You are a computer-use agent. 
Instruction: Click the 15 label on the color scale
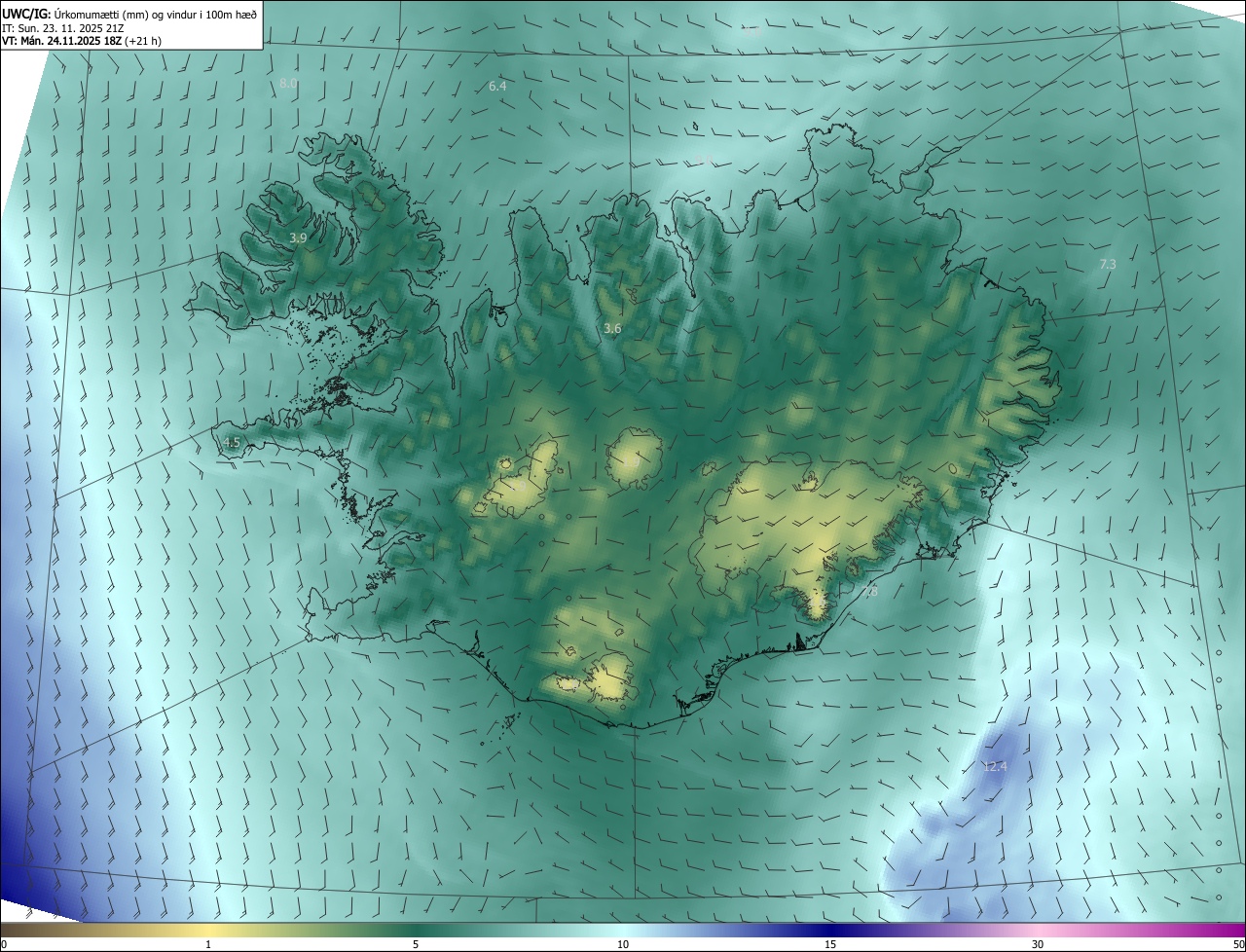(x=830, y=944)
